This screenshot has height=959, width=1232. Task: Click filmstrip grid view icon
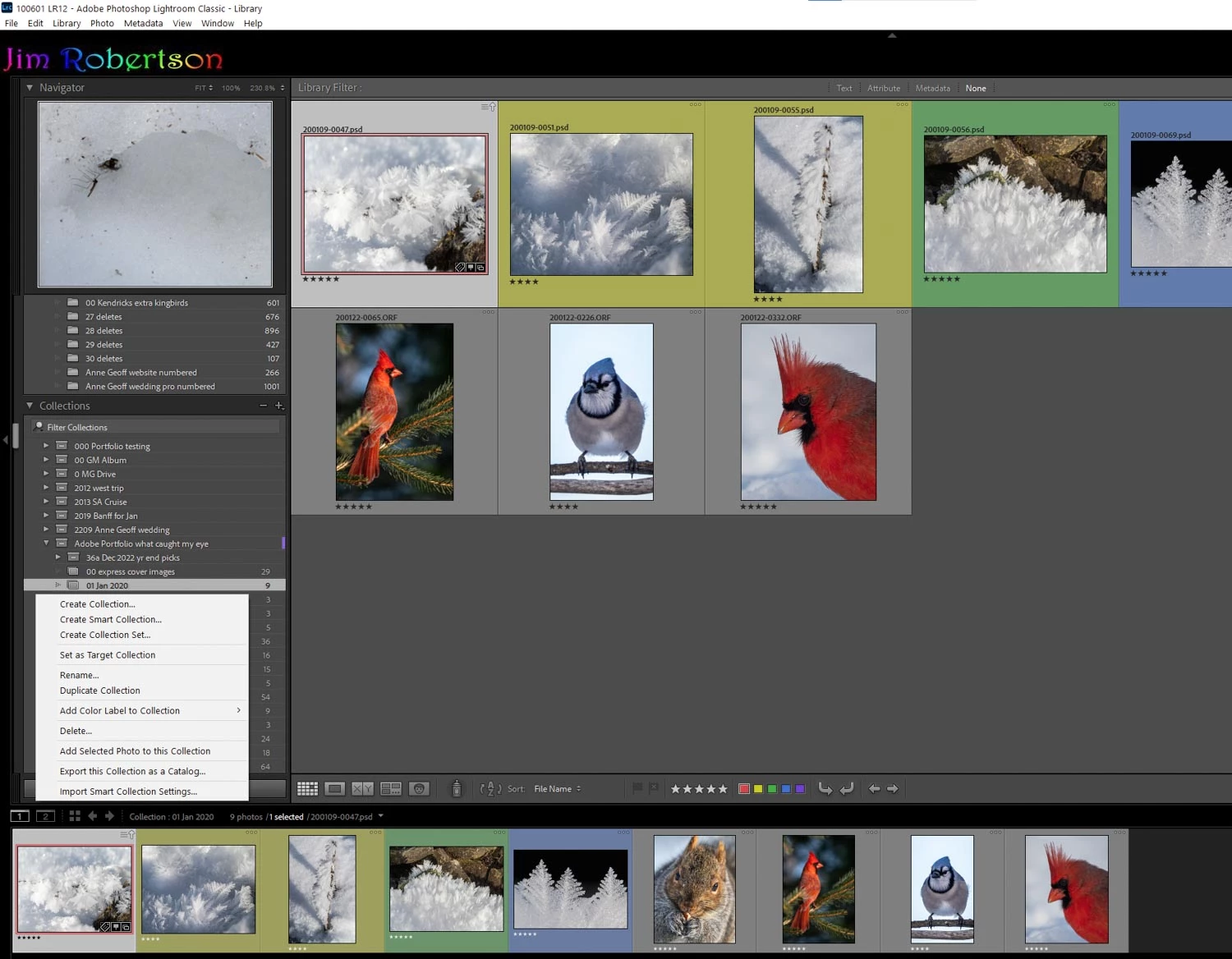pos(75,816)
